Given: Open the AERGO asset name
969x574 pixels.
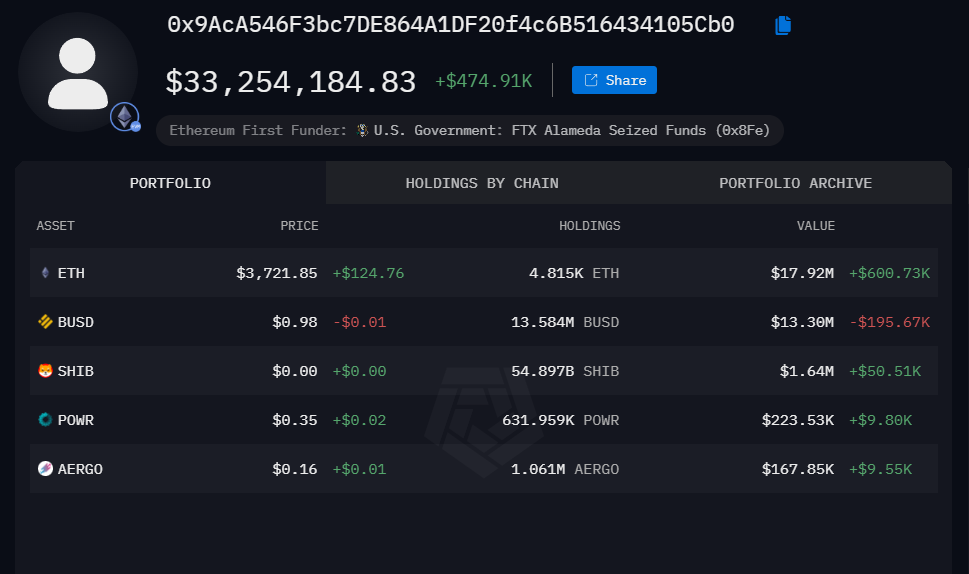Looking at the screenshot, I should click(80, 469).
